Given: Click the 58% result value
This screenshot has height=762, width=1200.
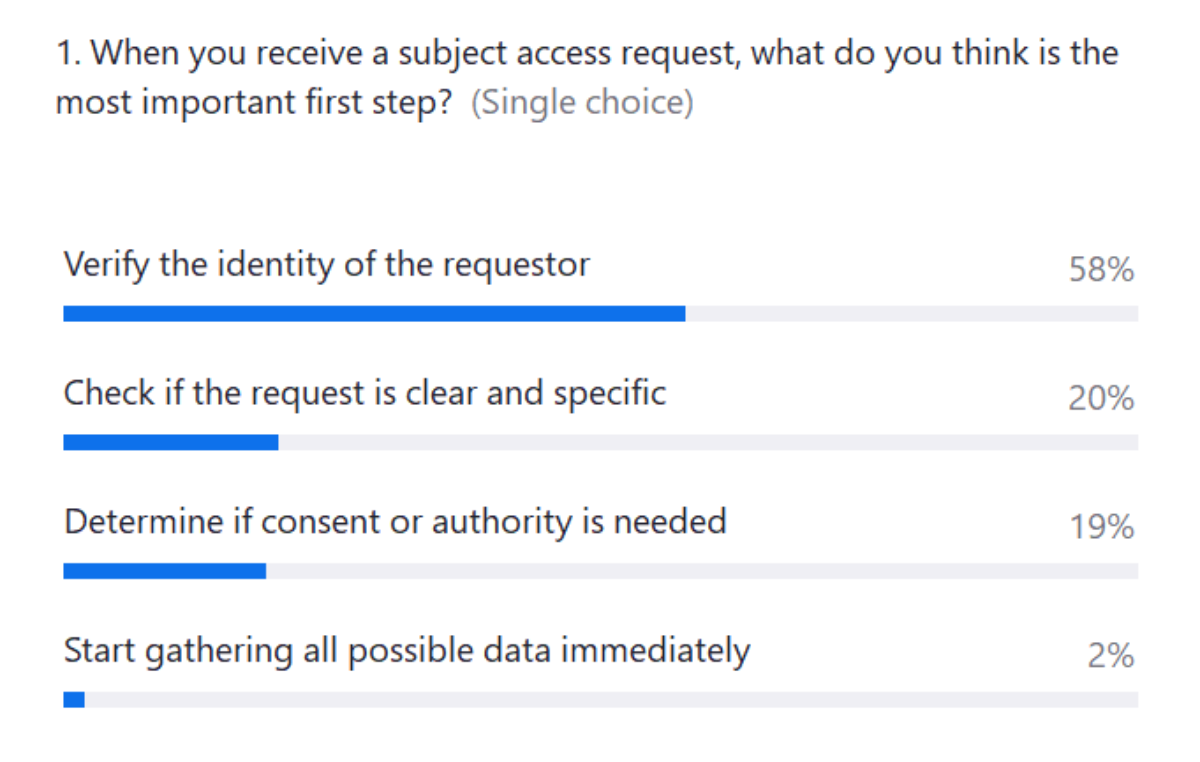Looking at the screenshot, I should (x=1101, y=269).
